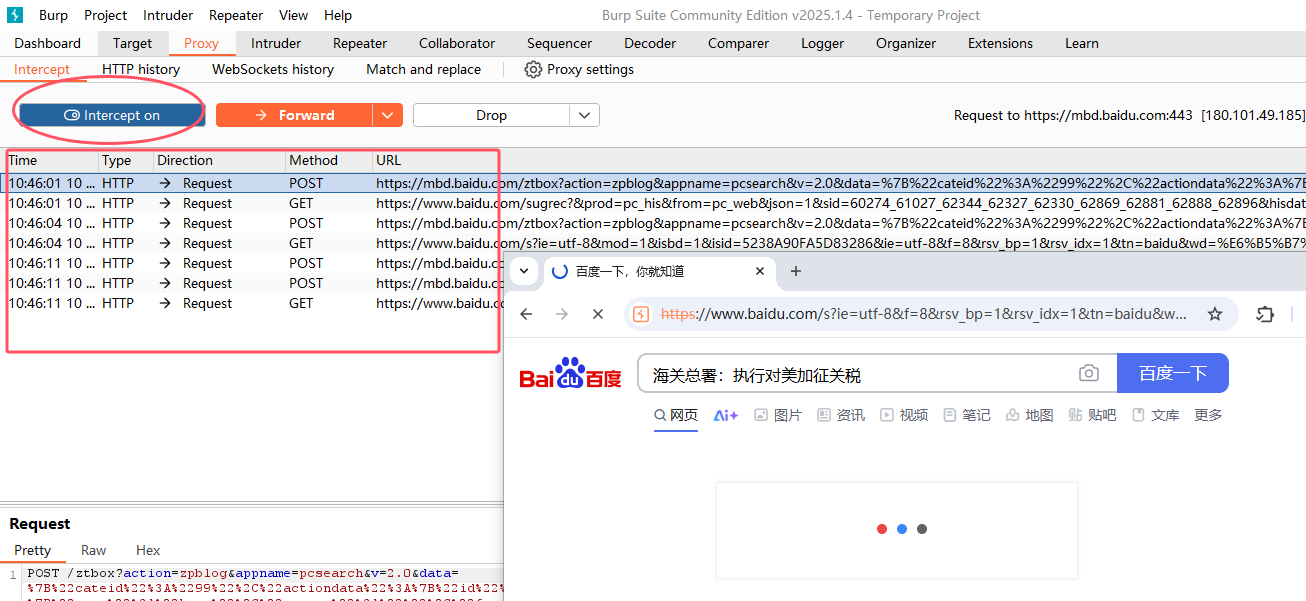This screenshot has width=1306, height=601.
Task: Click the Burp Suite logo icon
Action: coord(15,15)
